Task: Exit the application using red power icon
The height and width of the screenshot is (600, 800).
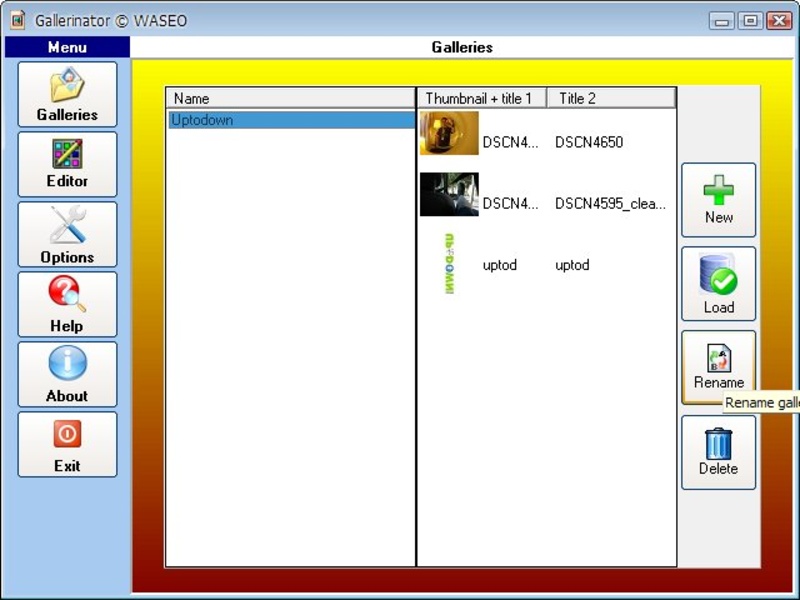Action: tap(67, 444)
